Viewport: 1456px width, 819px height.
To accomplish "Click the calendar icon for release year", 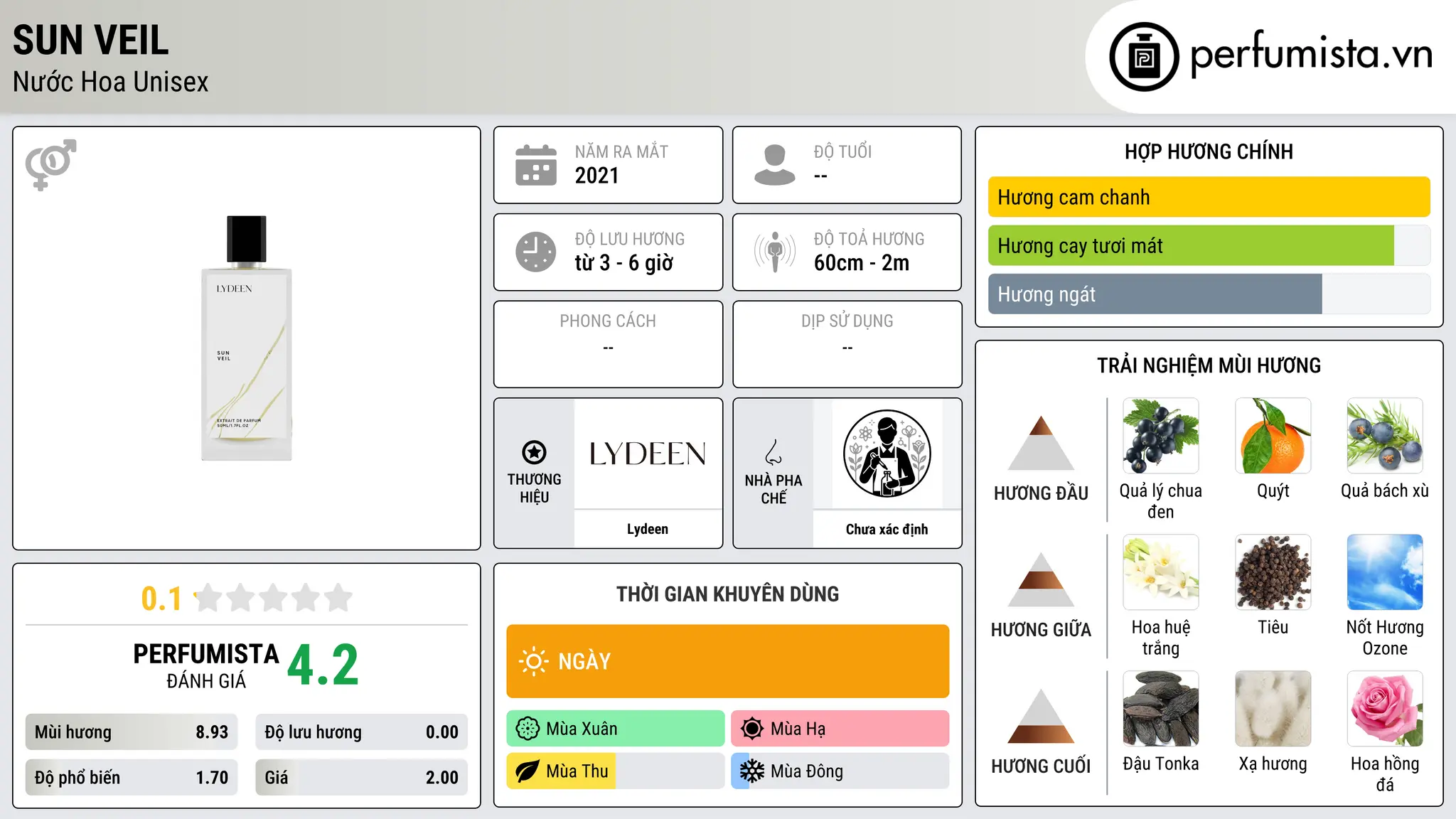I will (x=535, y=165).
